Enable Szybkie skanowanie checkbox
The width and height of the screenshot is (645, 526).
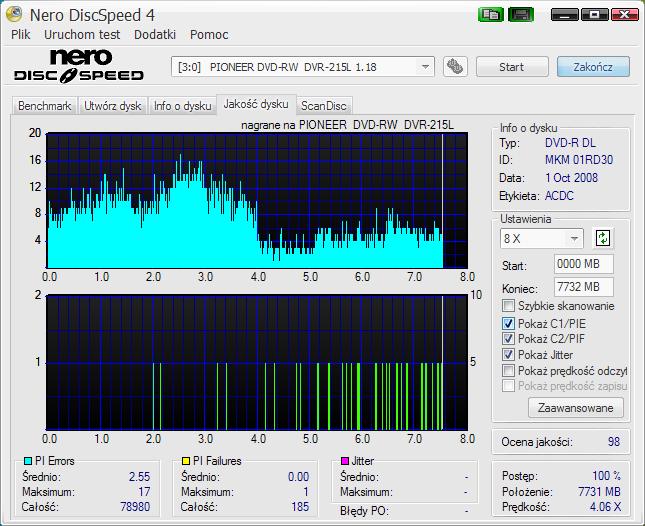coord(508,306)
